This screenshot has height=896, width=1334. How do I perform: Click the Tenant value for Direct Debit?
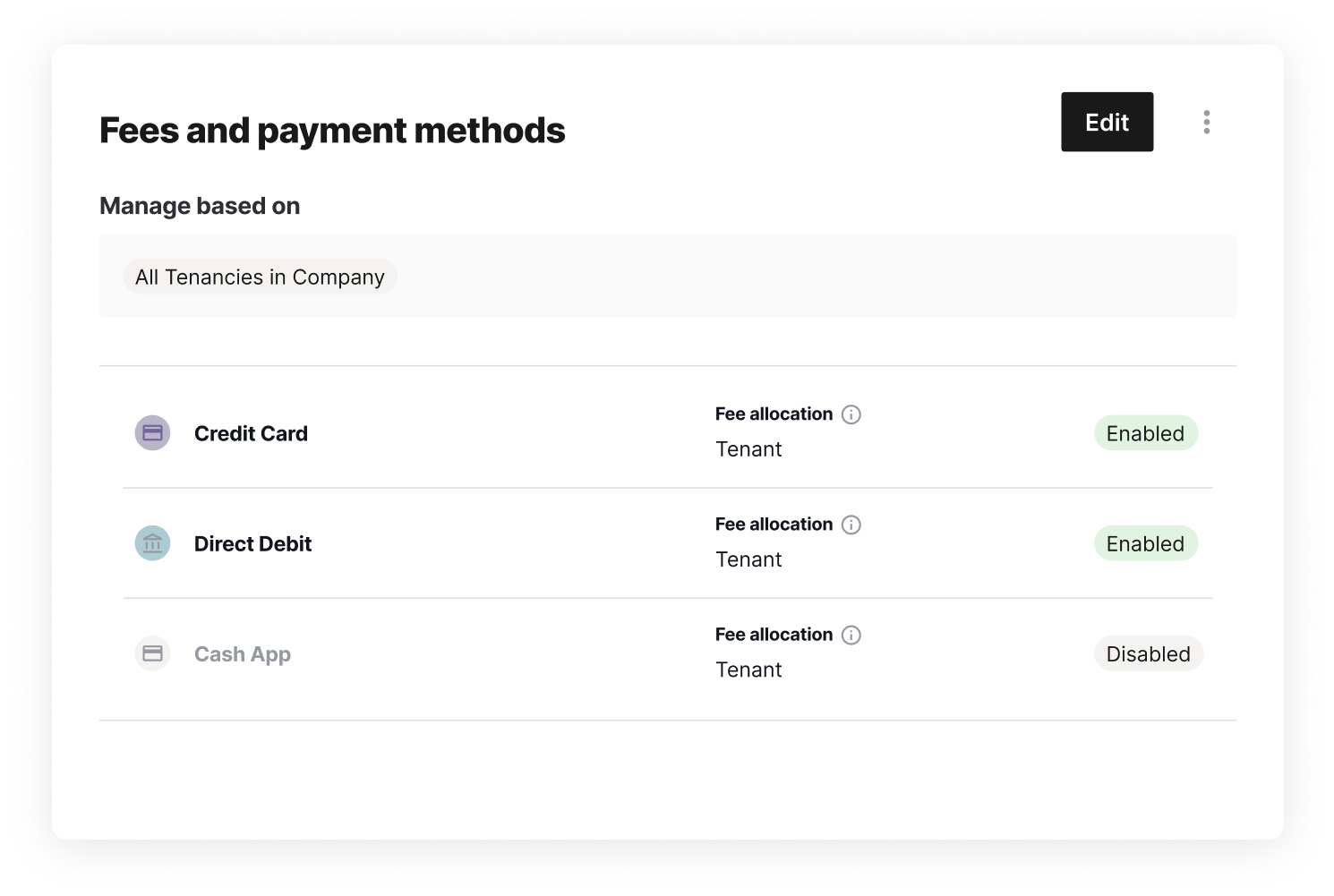point(748,559)
